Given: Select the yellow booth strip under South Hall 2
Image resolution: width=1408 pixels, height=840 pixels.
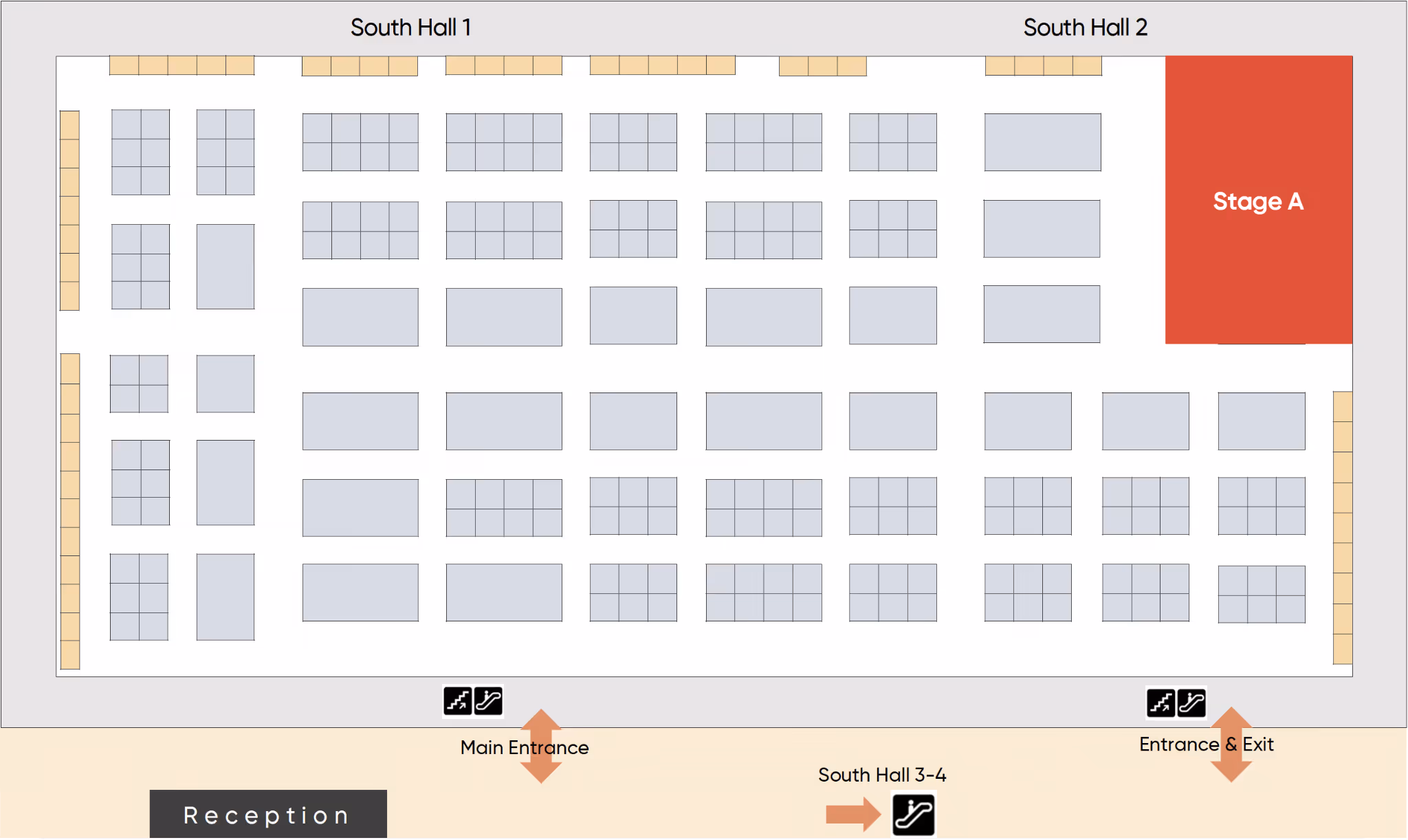Looking at the screenshot, I should point(1043,65).
